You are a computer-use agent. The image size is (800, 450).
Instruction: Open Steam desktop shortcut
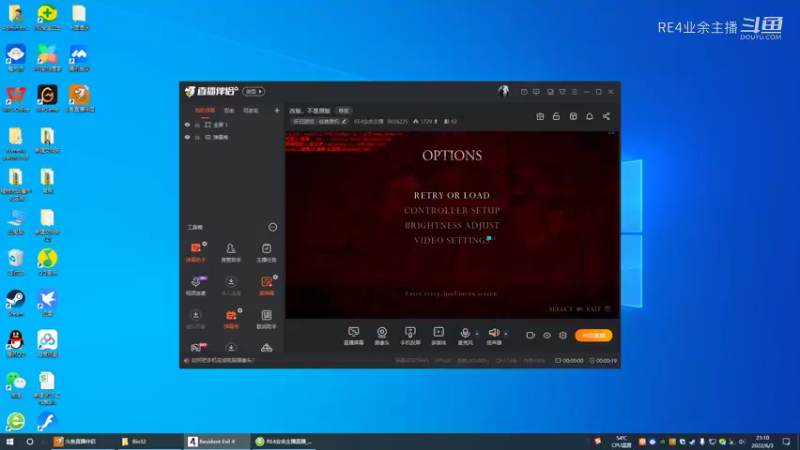click(x=16, y=303)
